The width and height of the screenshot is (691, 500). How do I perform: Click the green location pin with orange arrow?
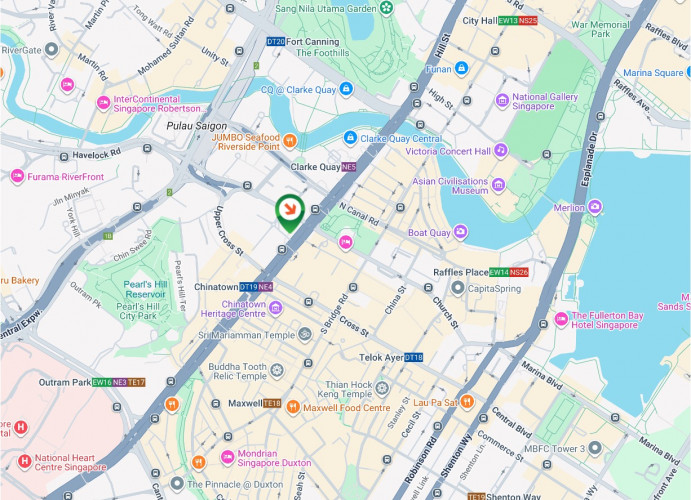coord(290,213)
